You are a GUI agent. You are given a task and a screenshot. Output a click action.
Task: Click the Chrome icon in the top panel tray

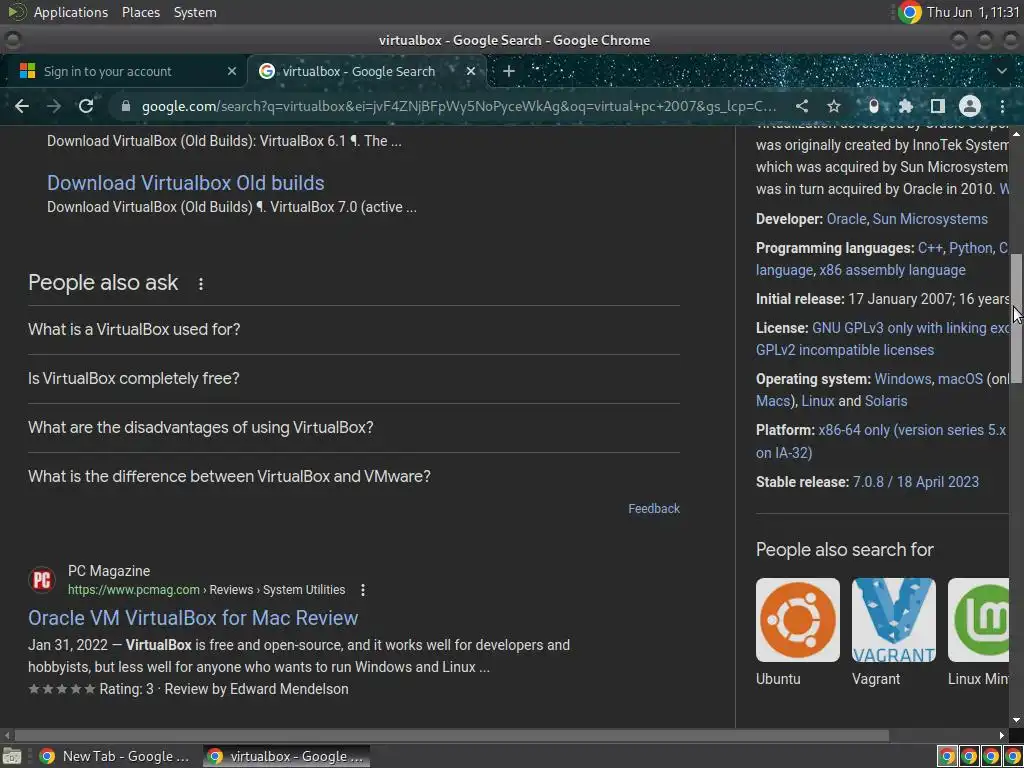point(909,12)
